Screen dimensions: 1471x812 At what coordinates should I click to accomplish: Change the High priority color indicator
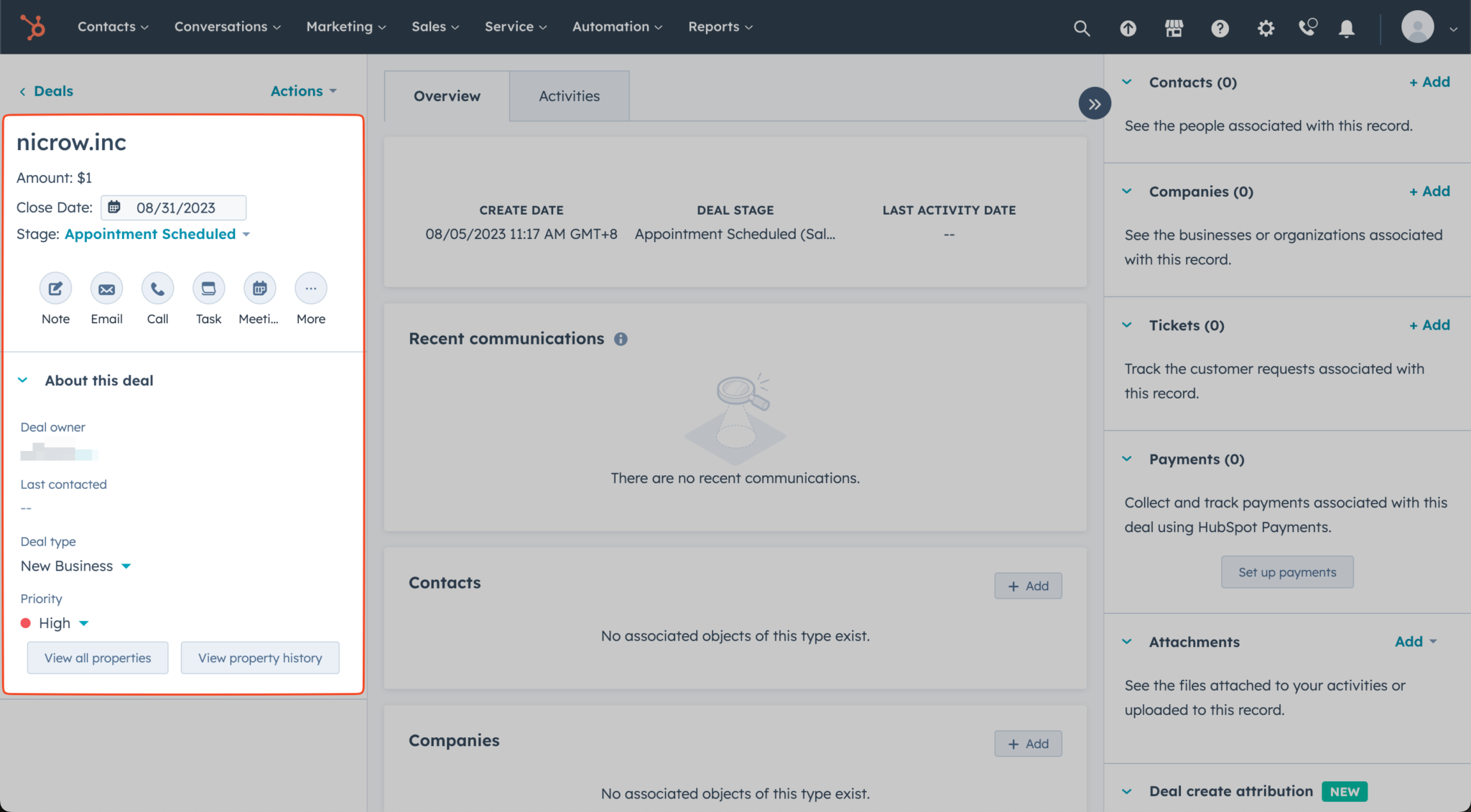26,623
